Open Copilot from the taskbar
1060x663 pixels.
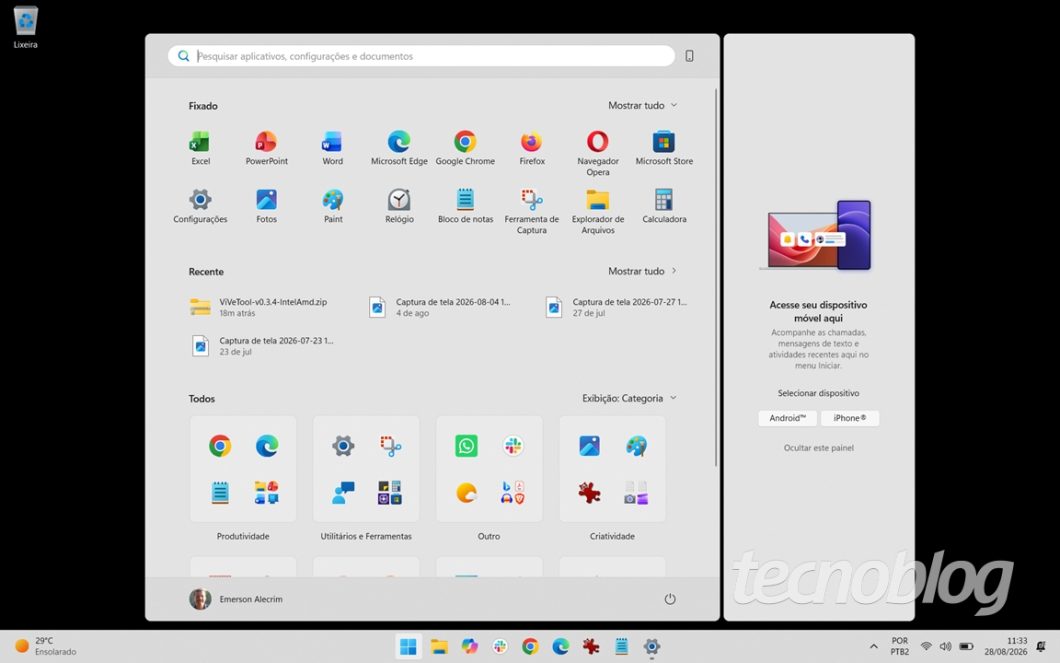click(470, 647)
